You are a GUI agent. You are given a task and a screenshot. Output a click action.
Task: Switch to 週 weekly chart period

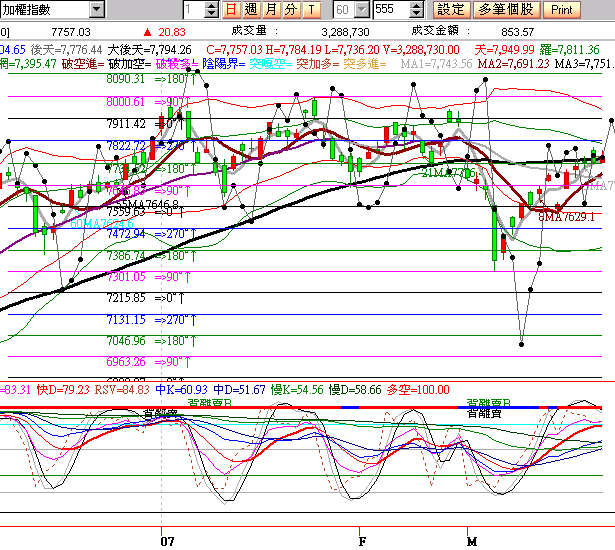pyautogui.click(x=251, y=9)
